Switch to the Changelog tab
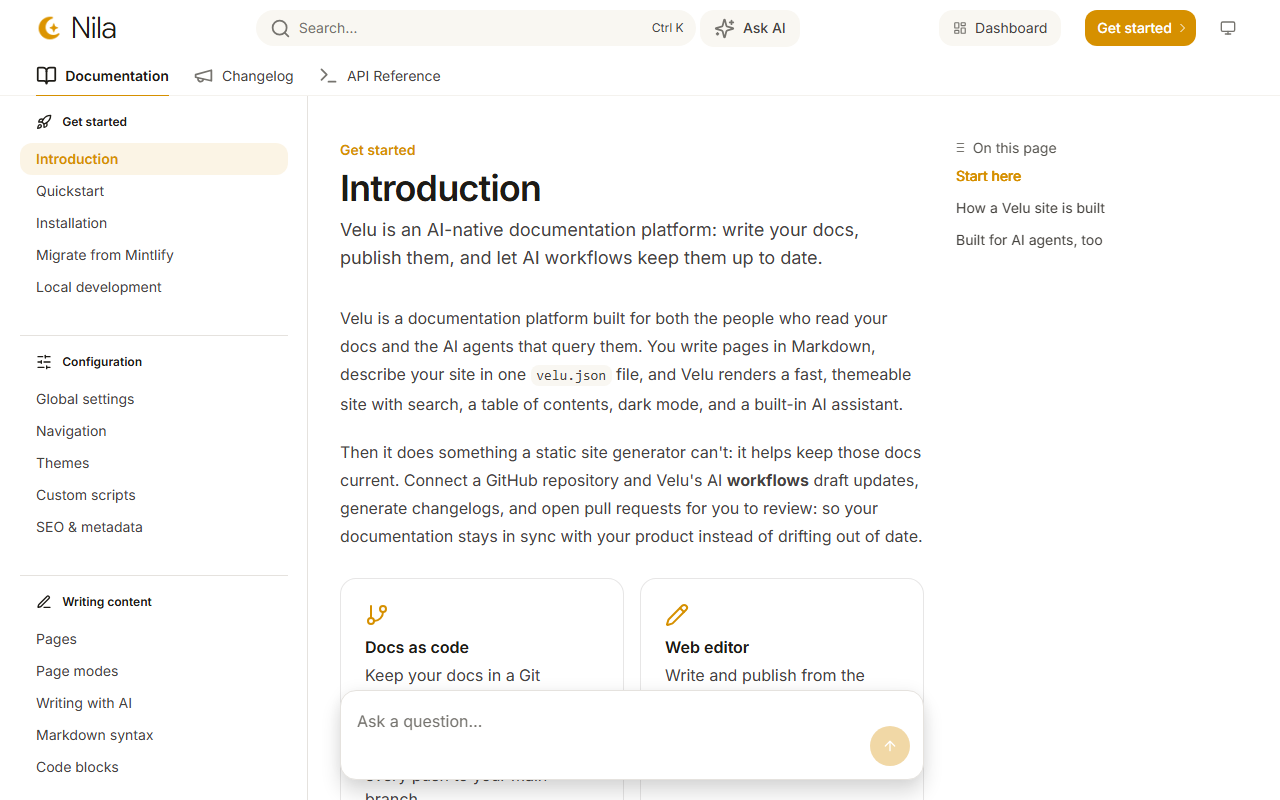Screen dimensions: 1280x800 [x=244, y=76]
